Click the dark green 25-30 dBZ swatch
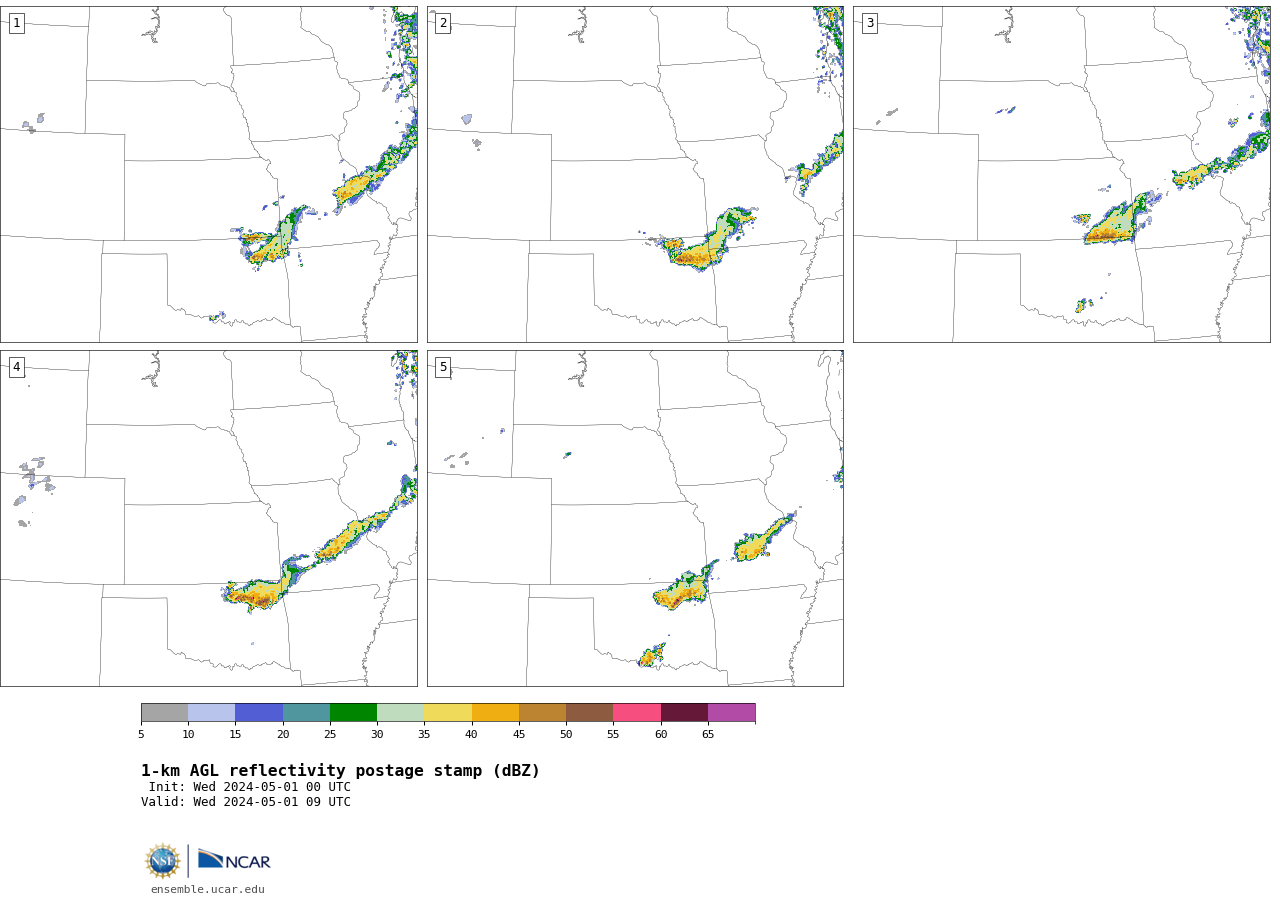 point(353,713)
